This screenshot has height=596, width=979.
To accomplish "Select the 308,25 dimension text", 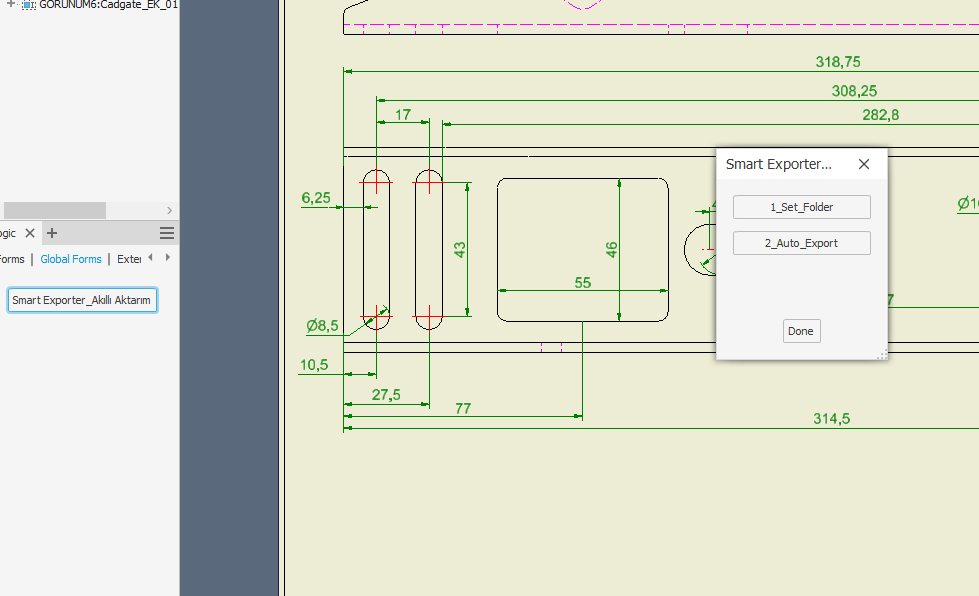I will click(x=854, y=91).
